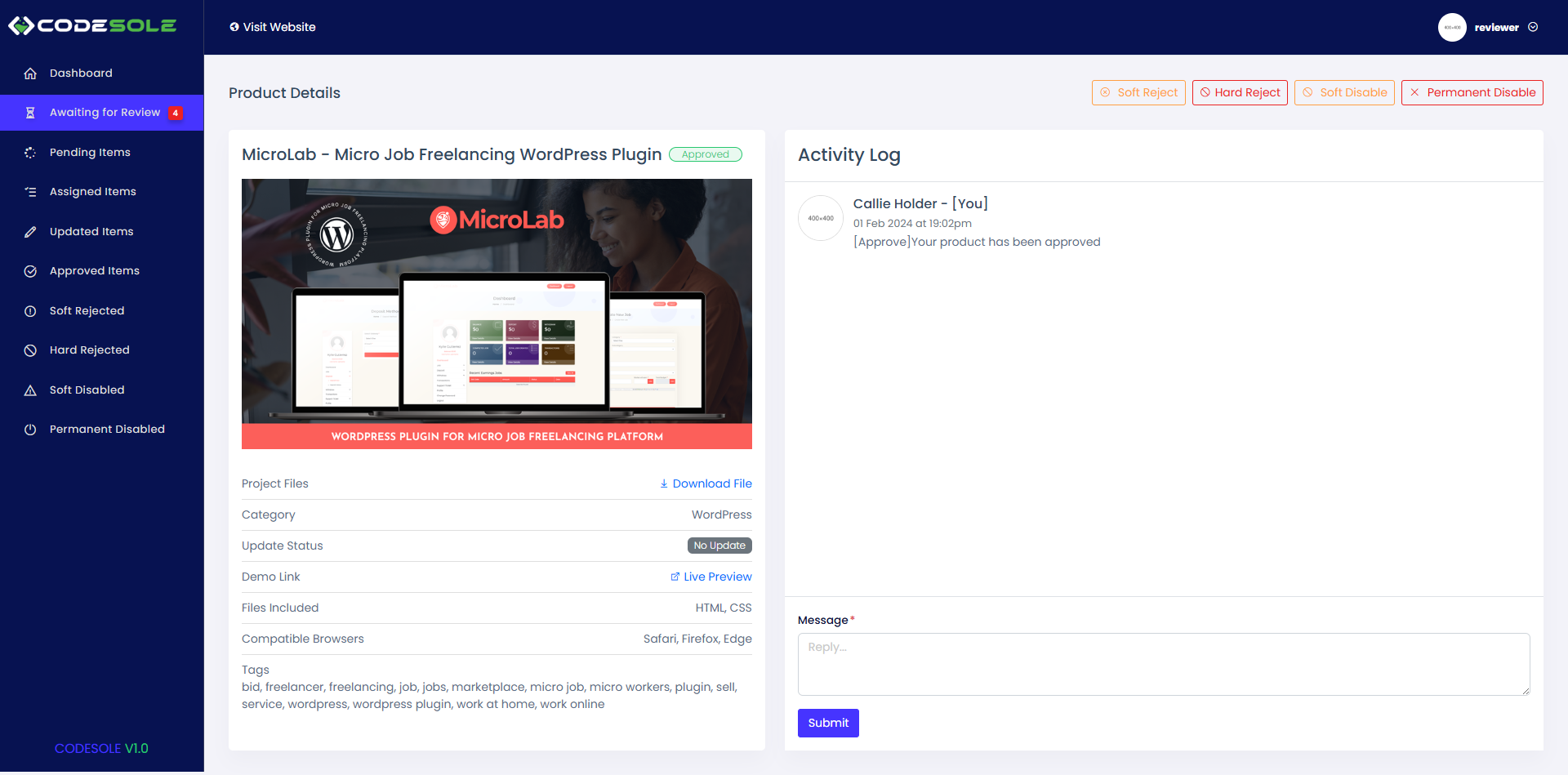Viewport: 1568px width, 775px height.
Task: Click the Permanent Disabled power icon
Action: tap(30, 430)
